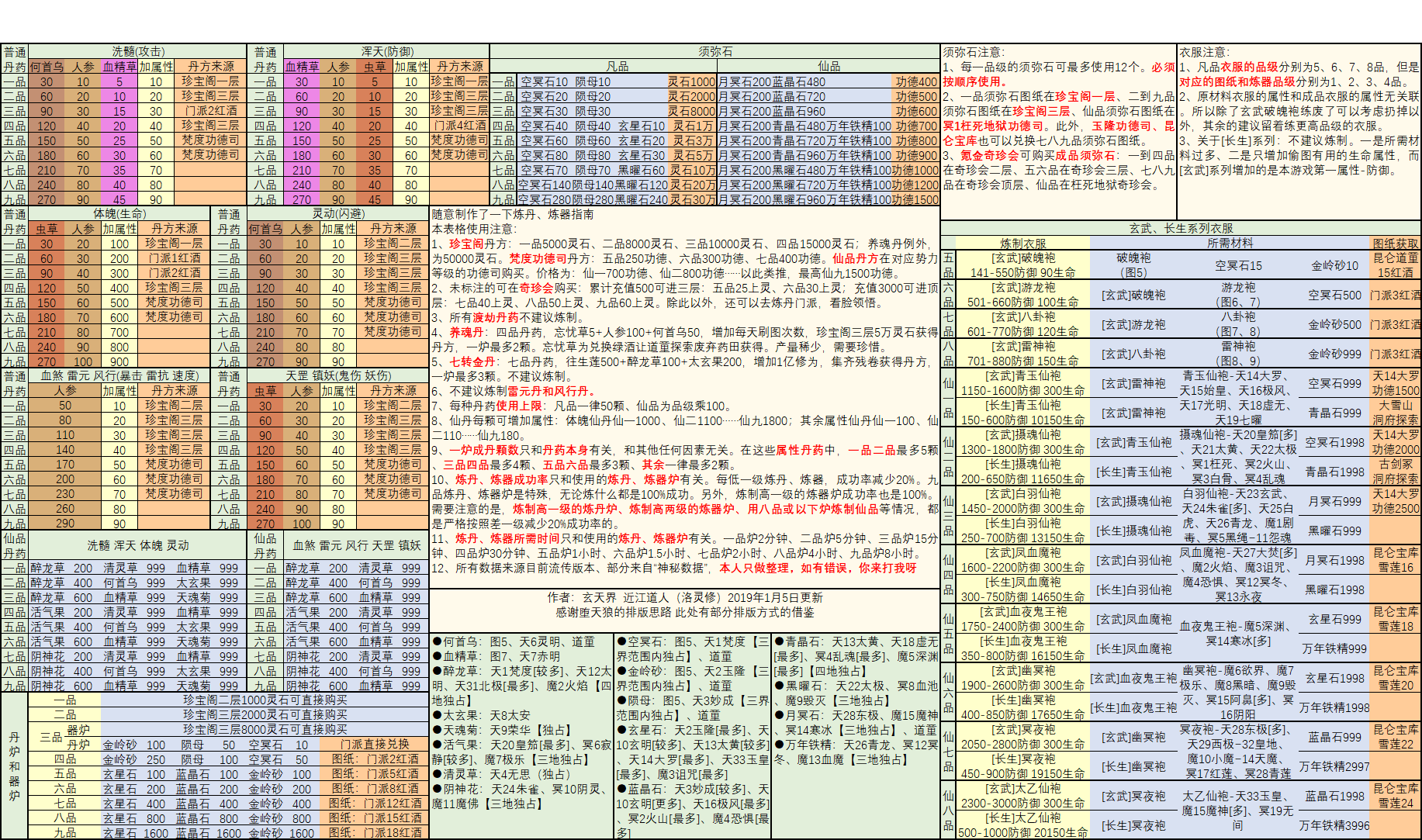This screenshot has height=840, width=1422.
Task: Click the 衣服注意 heading text
Action: (1202, 52)
